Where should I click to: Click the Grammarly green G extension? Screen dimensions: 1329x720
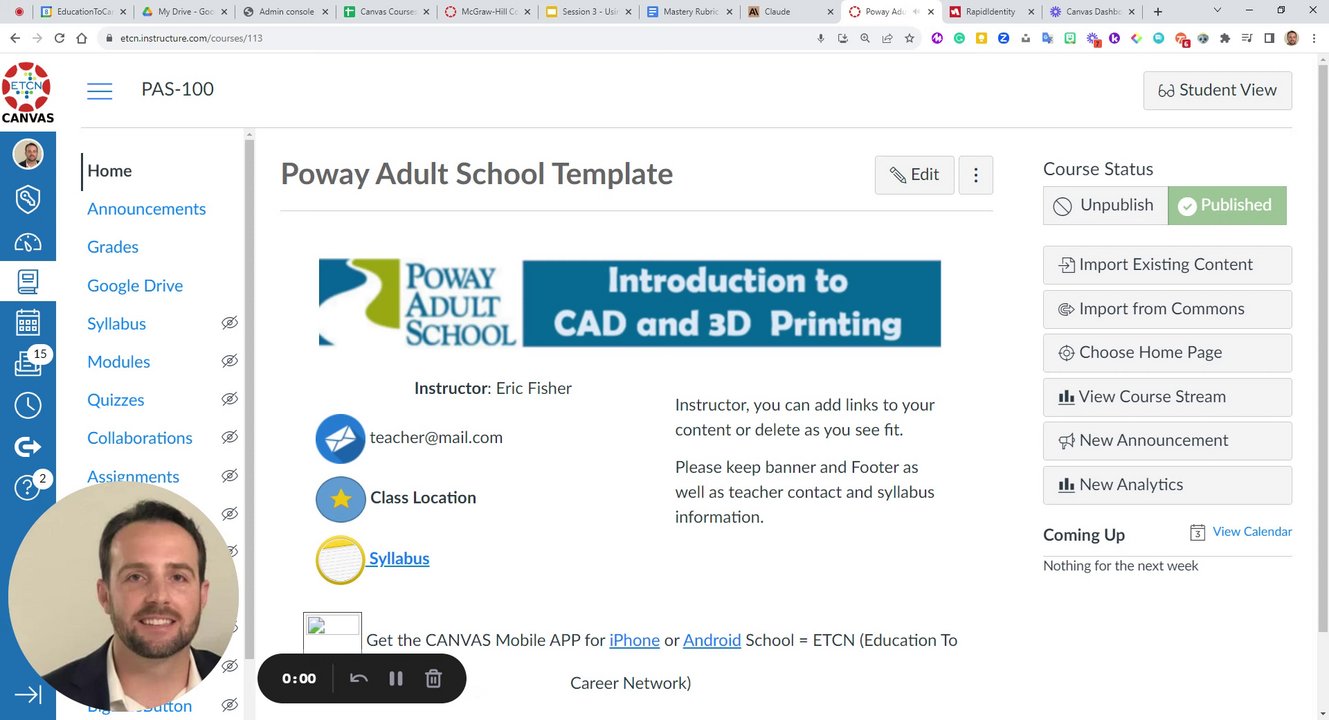[959, 38]
